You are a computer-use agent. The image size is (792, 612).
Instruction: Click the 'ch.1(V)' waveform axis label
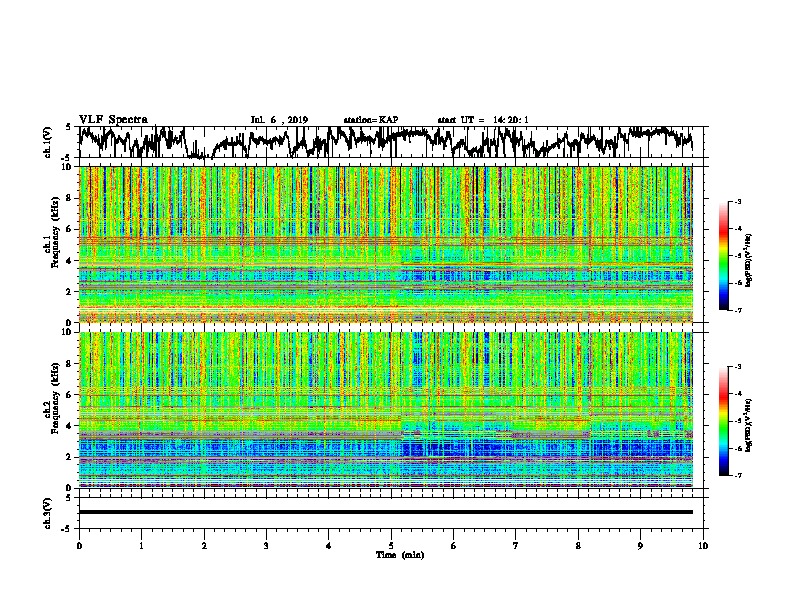point(48,142)
